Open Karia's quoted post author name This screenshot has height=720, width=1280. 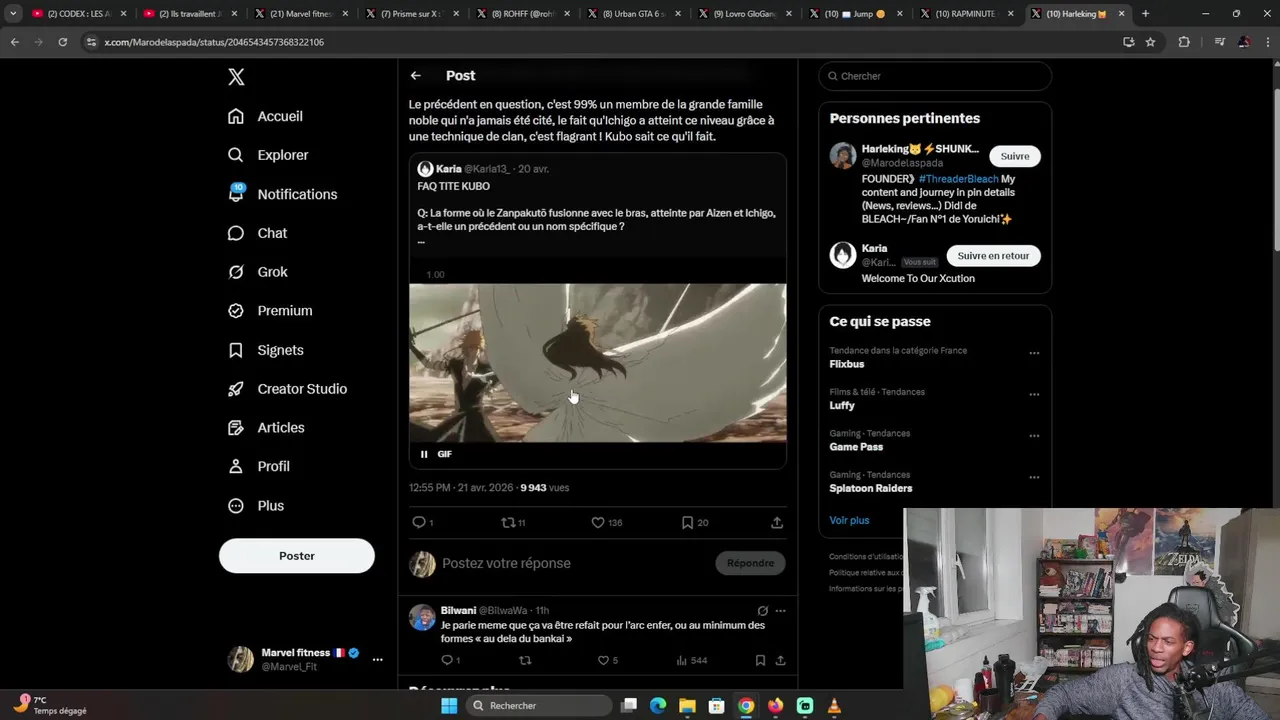click(448, 169)
